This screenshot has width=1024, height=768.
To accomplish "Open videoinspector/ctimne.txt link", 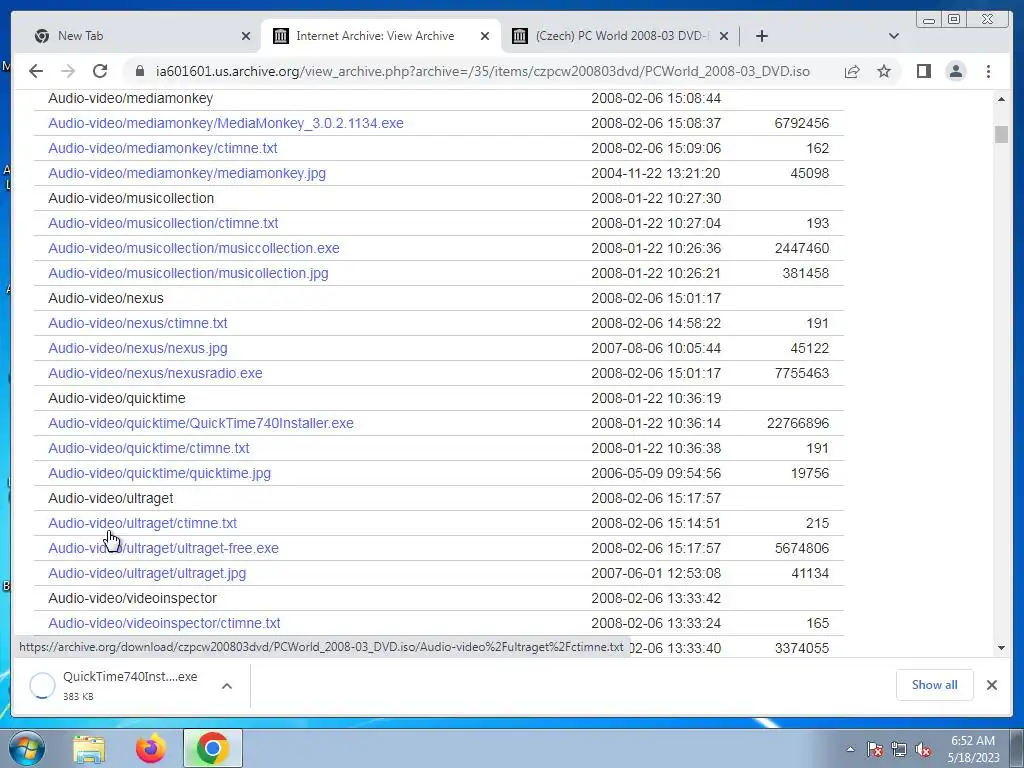I will point(165,623).
